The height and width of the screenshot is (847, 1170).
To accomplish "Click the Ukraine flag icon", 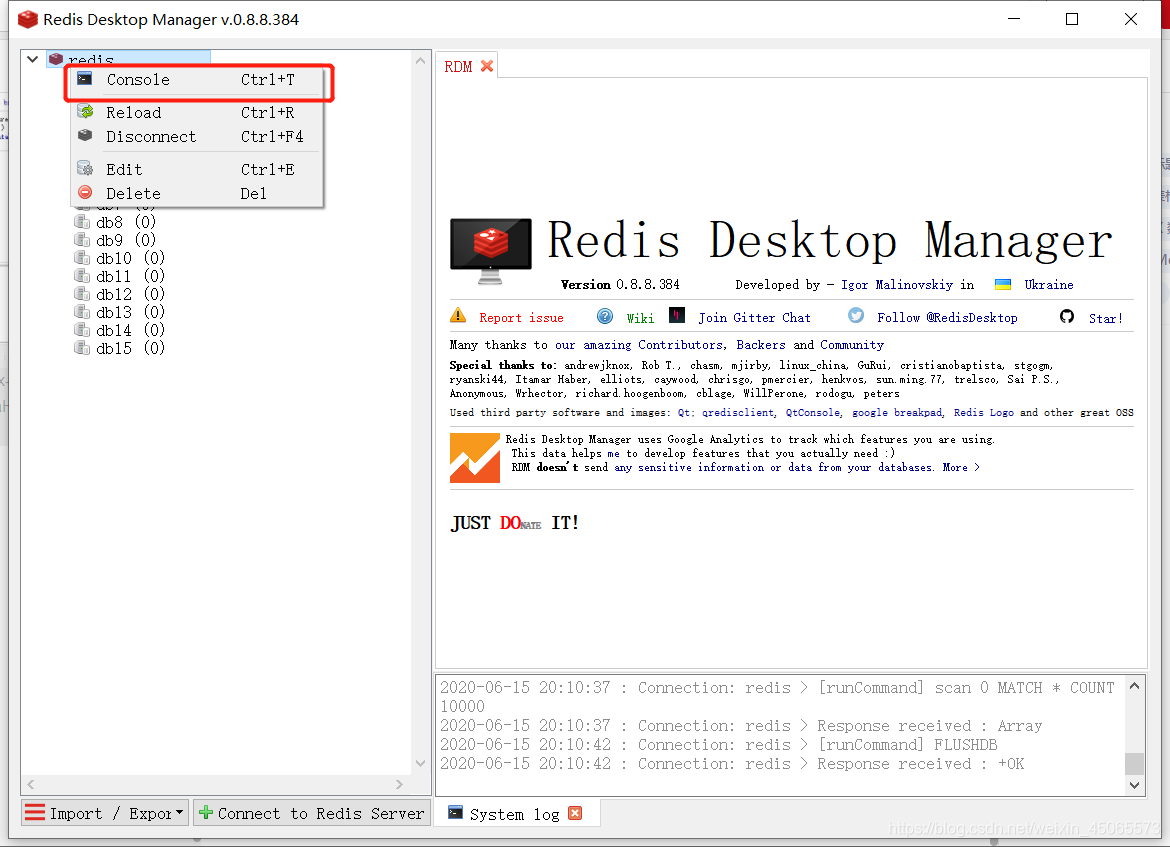I will [1003, 284].
